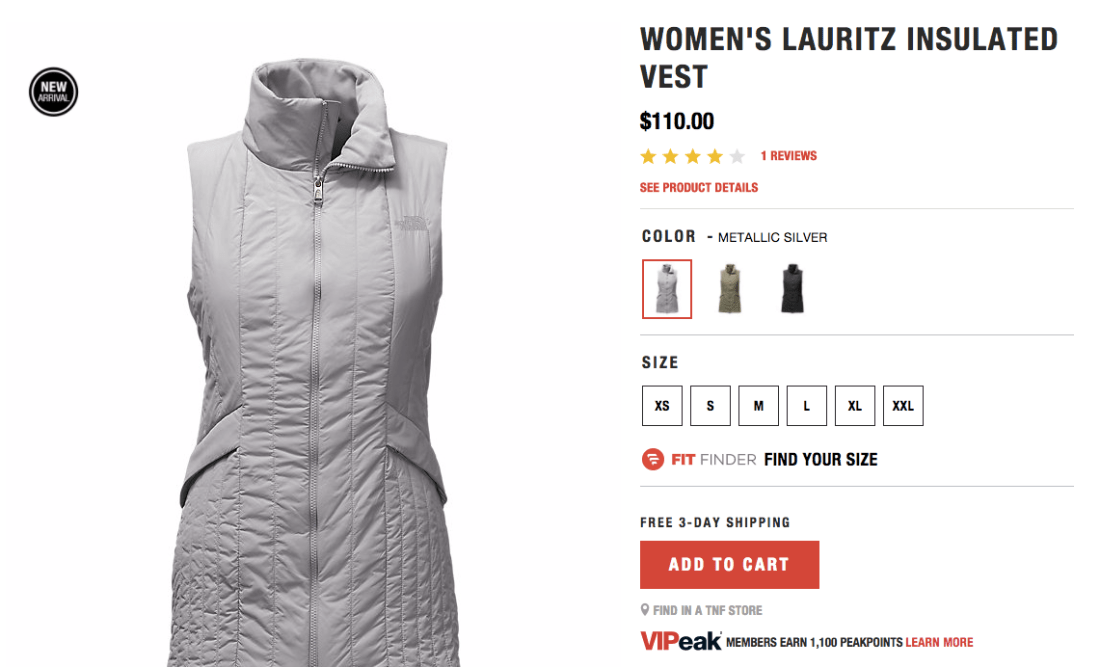This screenshot has height=667, width=1100.
Task: Click Find Your Size link
Action: pos(821,459)
